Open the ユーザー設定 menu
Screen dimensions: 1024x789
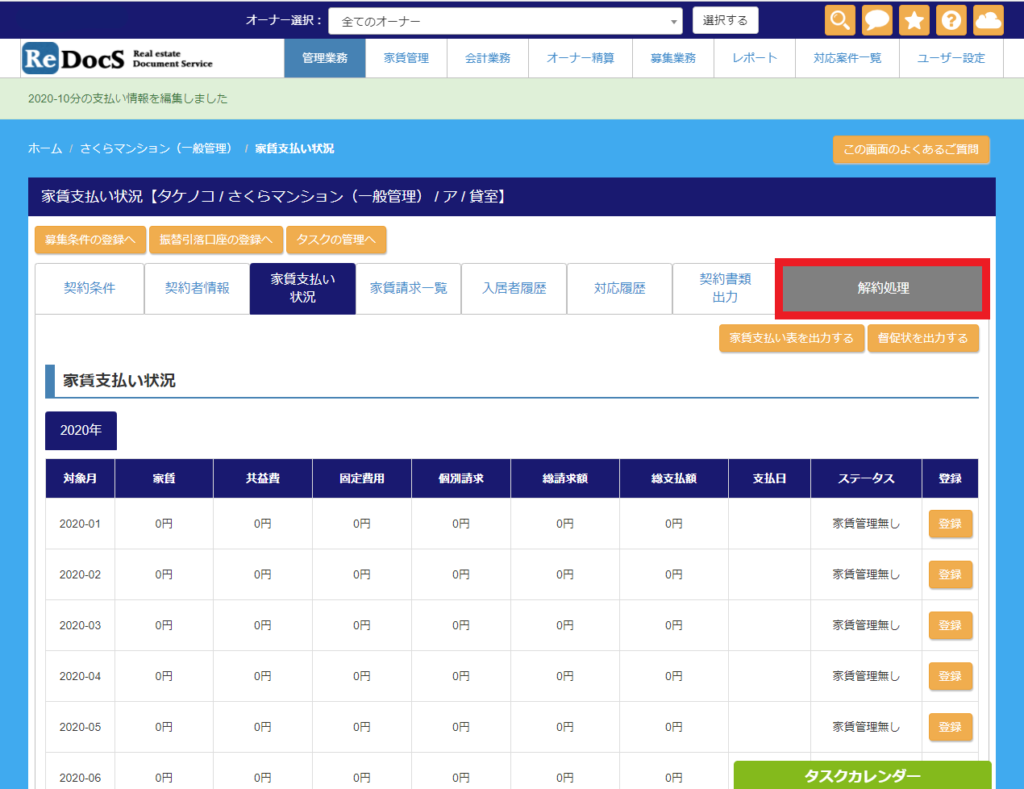(x=951, y=58)
